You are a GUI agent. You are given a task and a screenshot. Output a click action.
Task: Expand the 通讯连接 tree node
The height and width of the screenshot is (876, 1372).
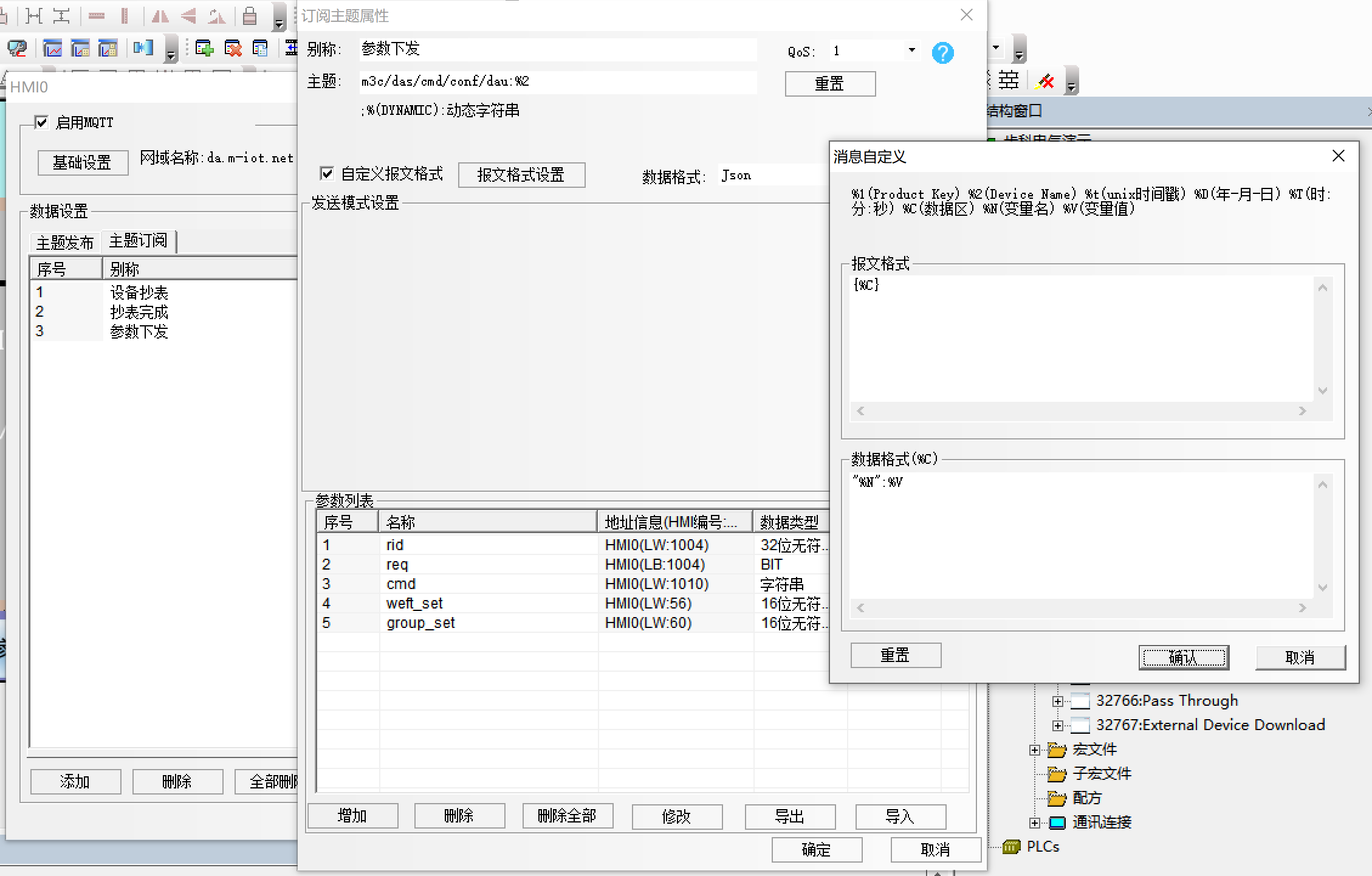(1034, 823)
